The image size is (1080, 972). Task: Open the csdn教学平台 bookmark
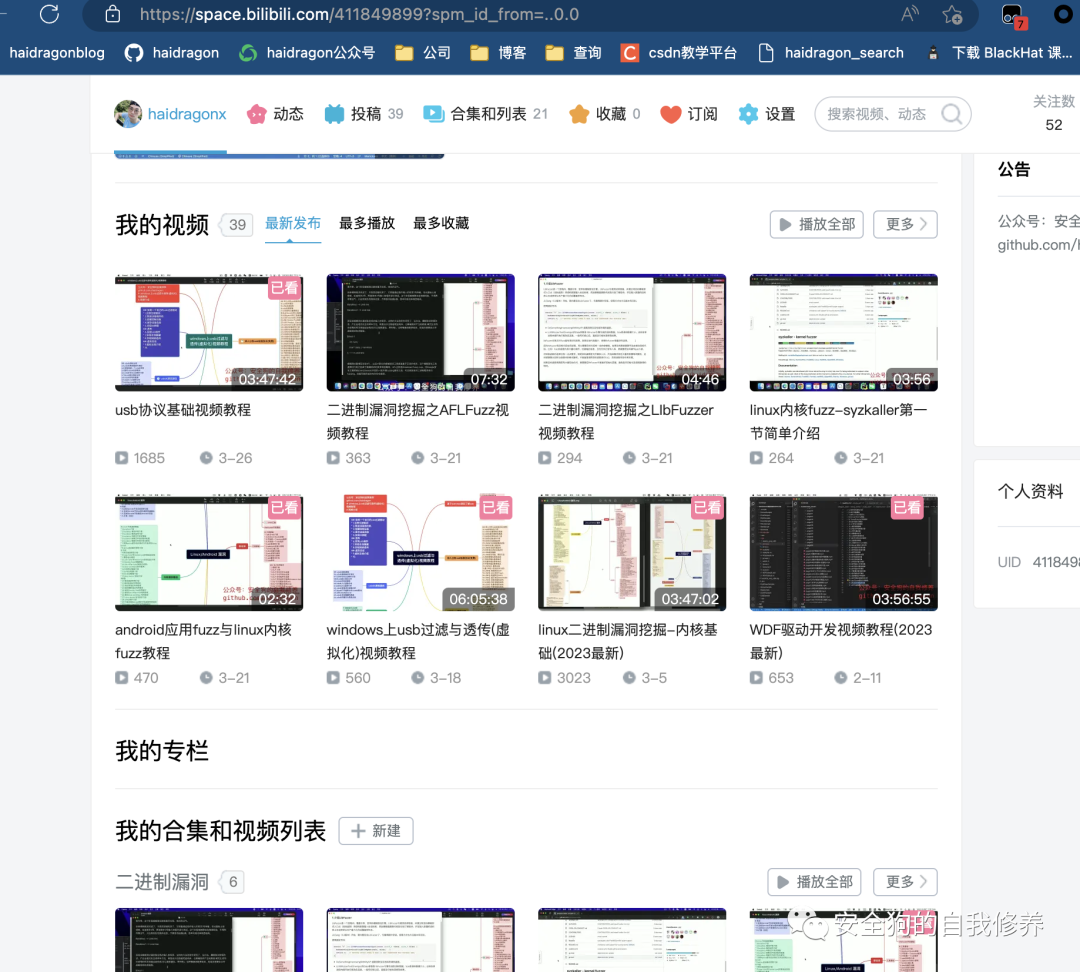pyautogui.click(x=678, y=53)
